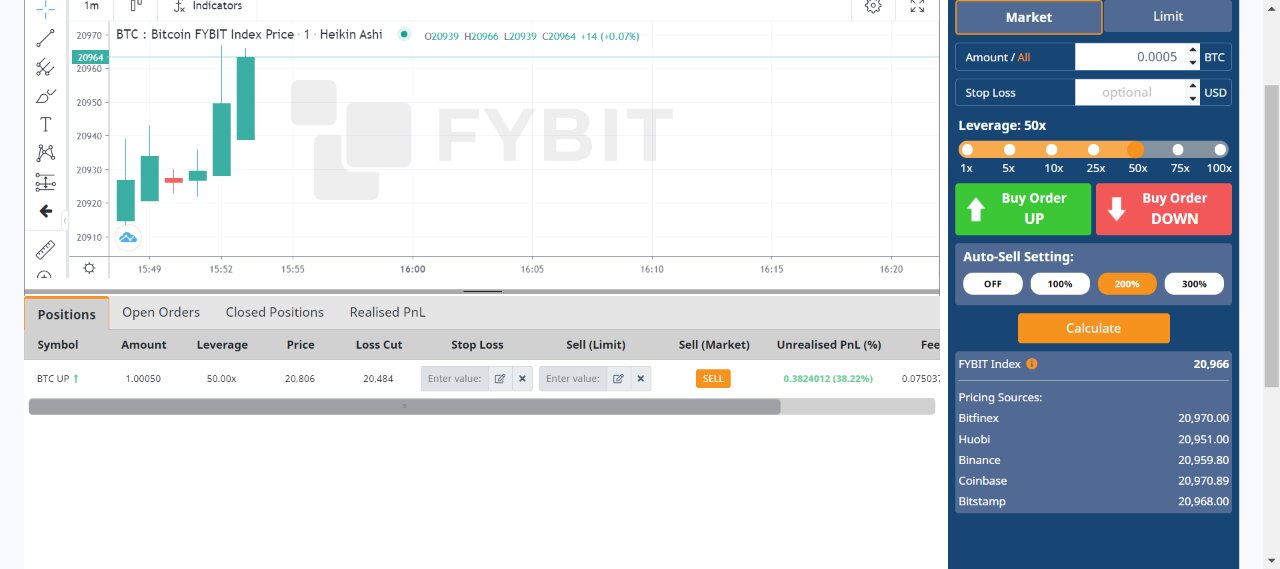Open axis settings gear below price scale

click(89, 268)
